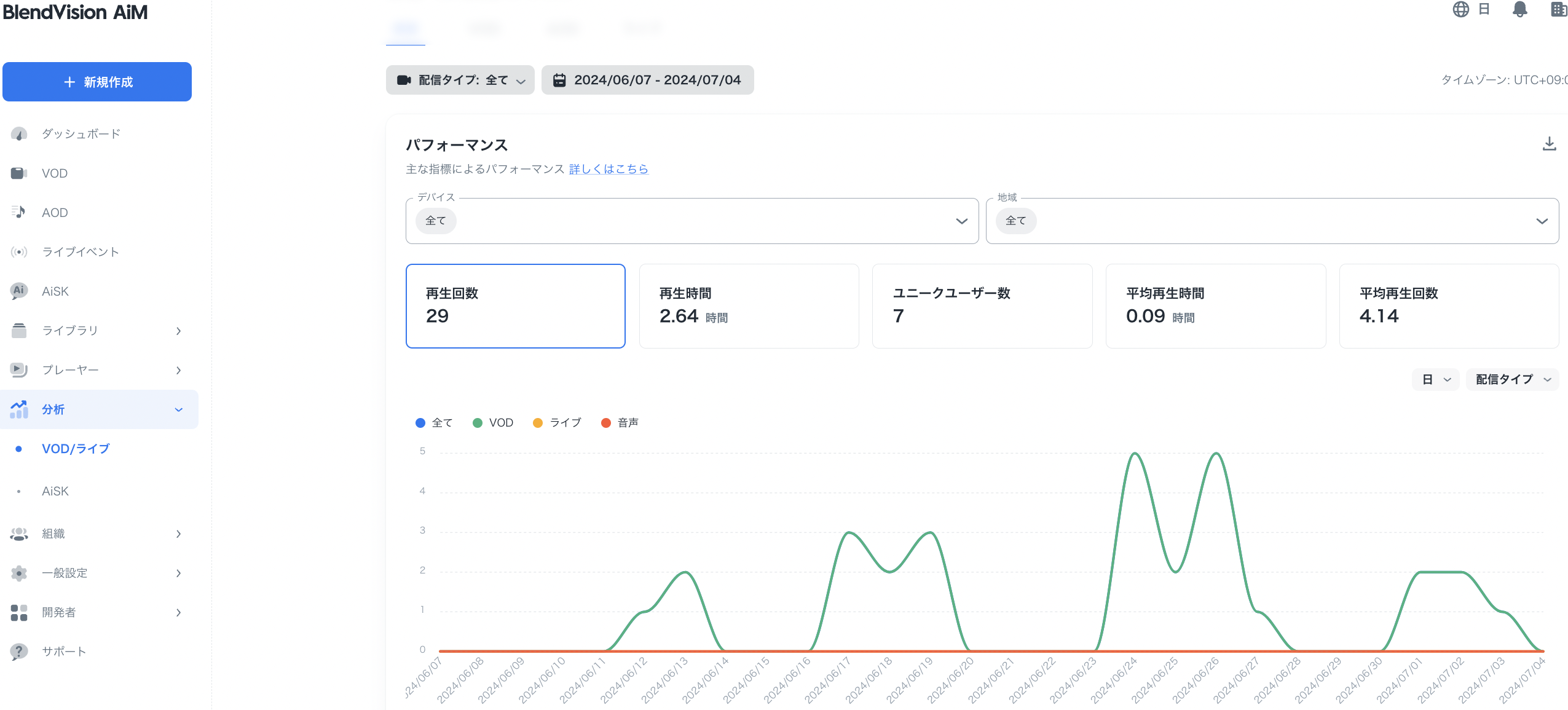This screenshot has width=1568, height=710.
Task: Click the Support question mark icon
Action: [19, 652]
